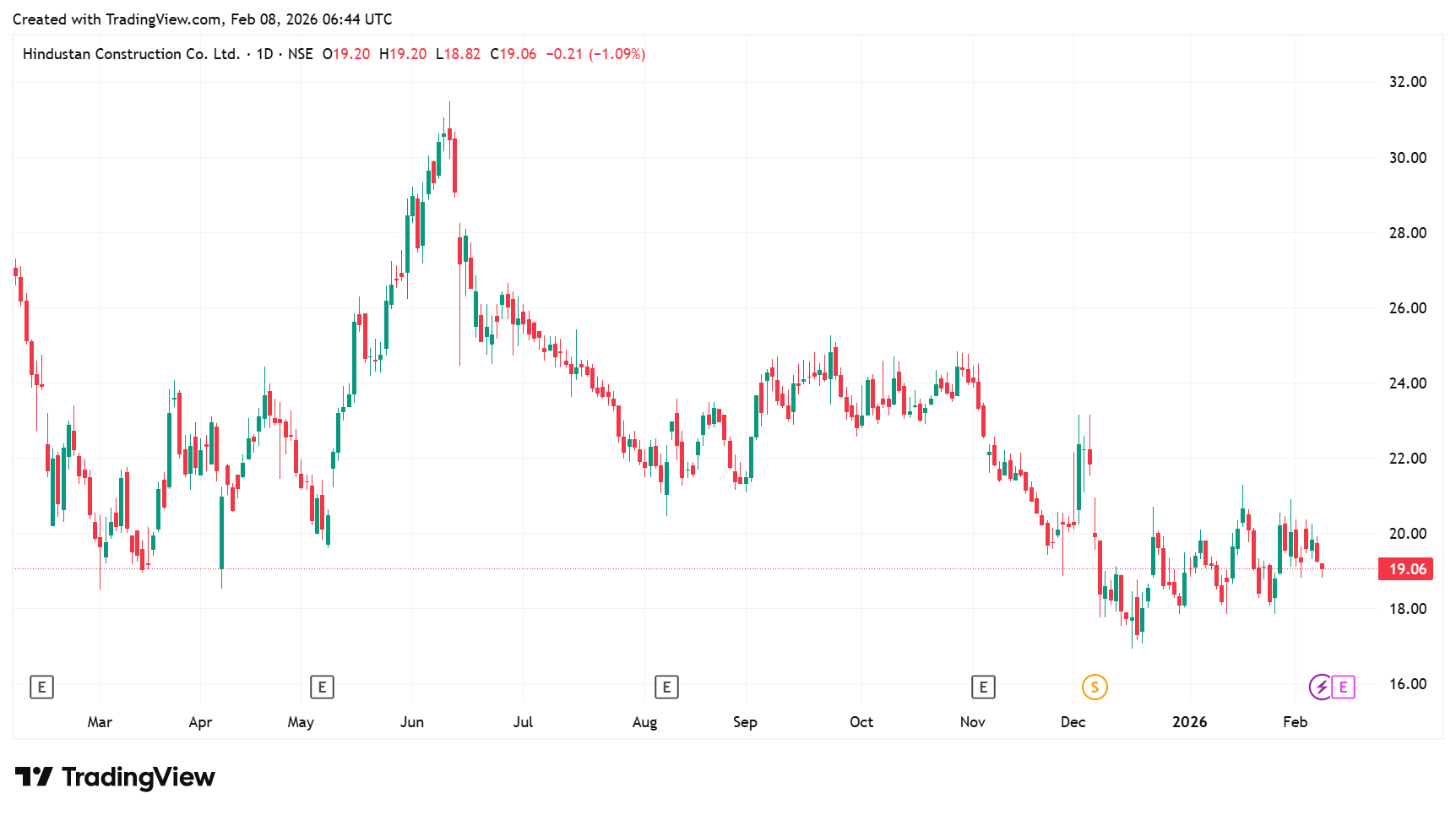Click the red 19.06 current price label

point(1406,569)
